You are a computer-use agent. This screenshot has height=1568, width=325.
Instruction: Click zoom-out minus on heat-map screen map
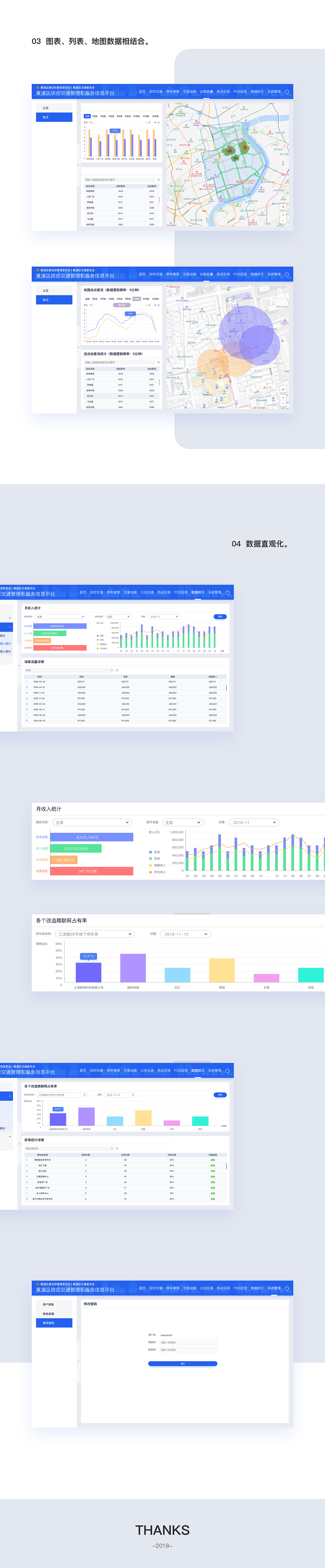coord(283,220)
